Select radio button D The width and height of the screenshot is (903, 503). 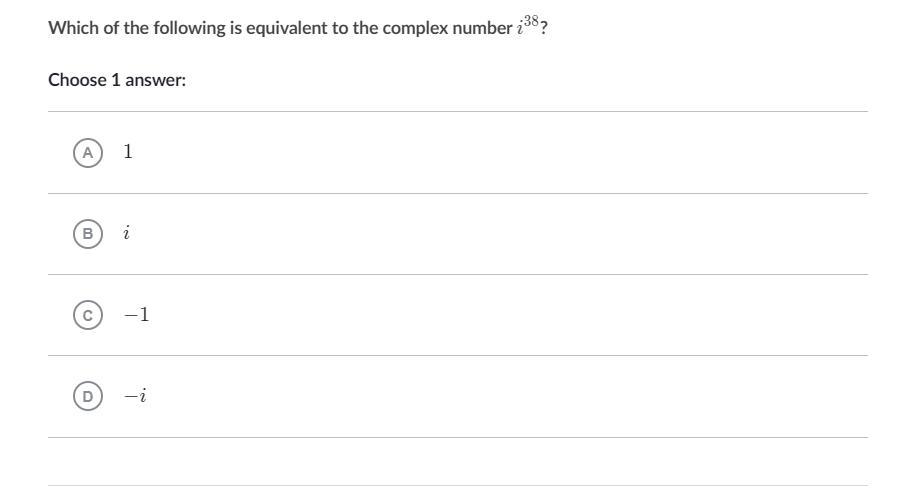88,396
